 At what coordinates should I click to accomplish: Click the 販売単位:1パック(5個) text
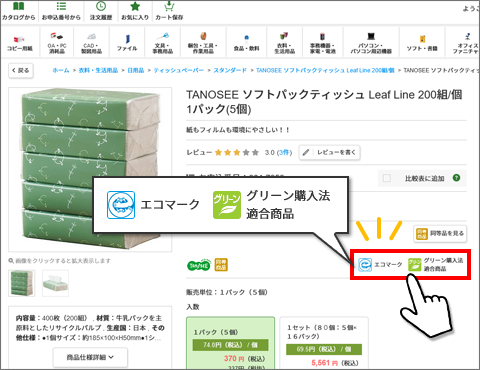coord(227,292)
